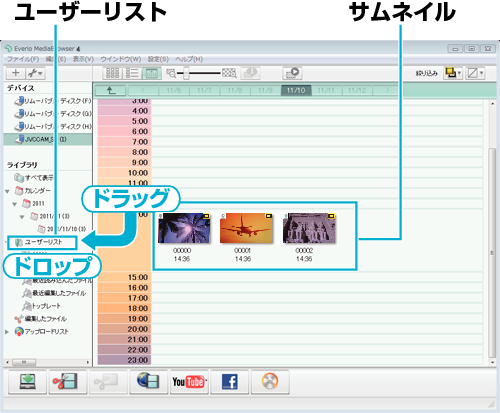Open the 表示(V) menu
This screenshot has width=500, height=413.
tap(83, 59)
